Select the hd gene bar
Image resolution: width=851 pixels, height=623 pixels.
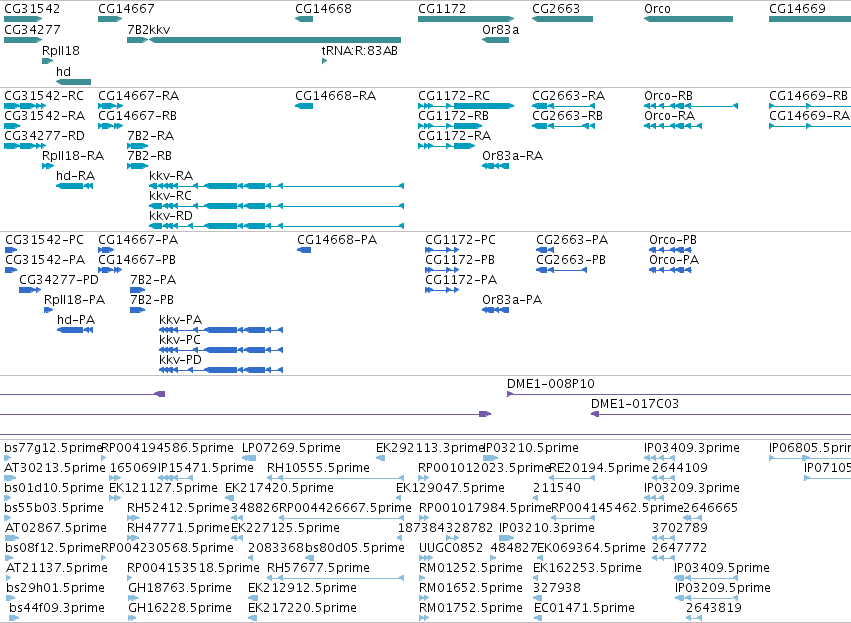[73, 82]
